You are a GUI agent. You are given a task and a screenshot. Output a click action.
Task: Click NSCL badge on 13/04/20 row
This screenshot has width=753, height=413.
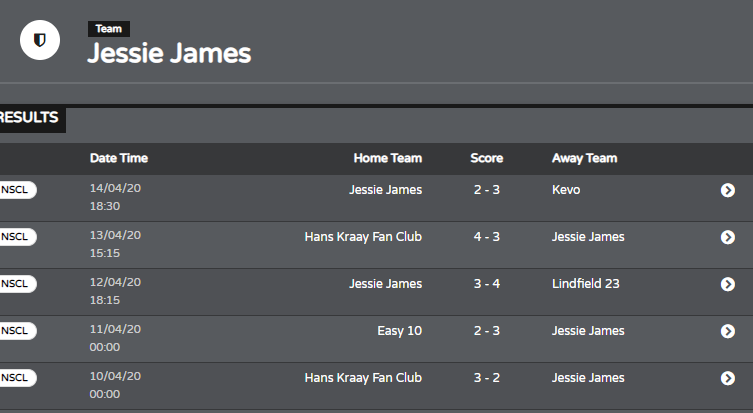(x=17, y=237)
